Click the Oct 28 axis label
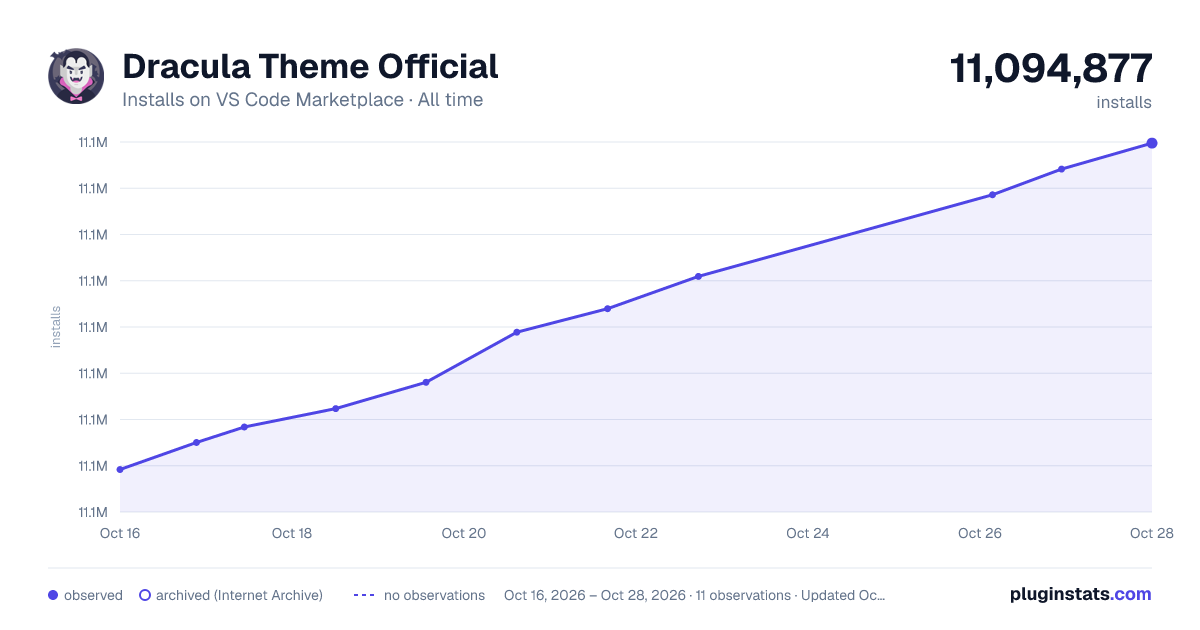 point(1150,533)
